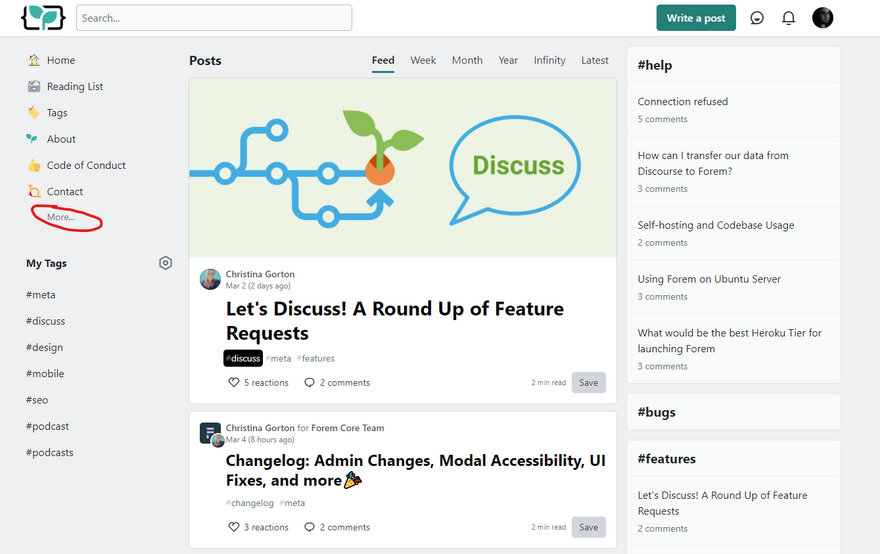Save the Changelog post to reading list
Screen dimensions: 880x554
point(588,527)
